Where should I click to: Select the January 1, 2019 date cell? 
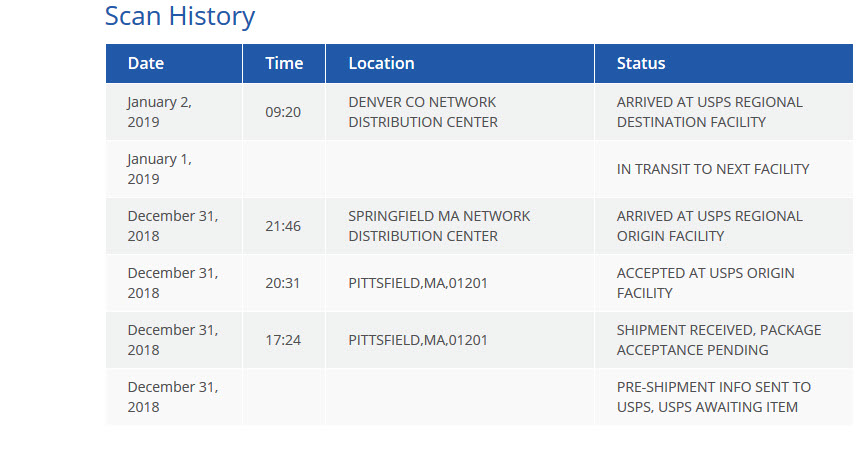159,169
